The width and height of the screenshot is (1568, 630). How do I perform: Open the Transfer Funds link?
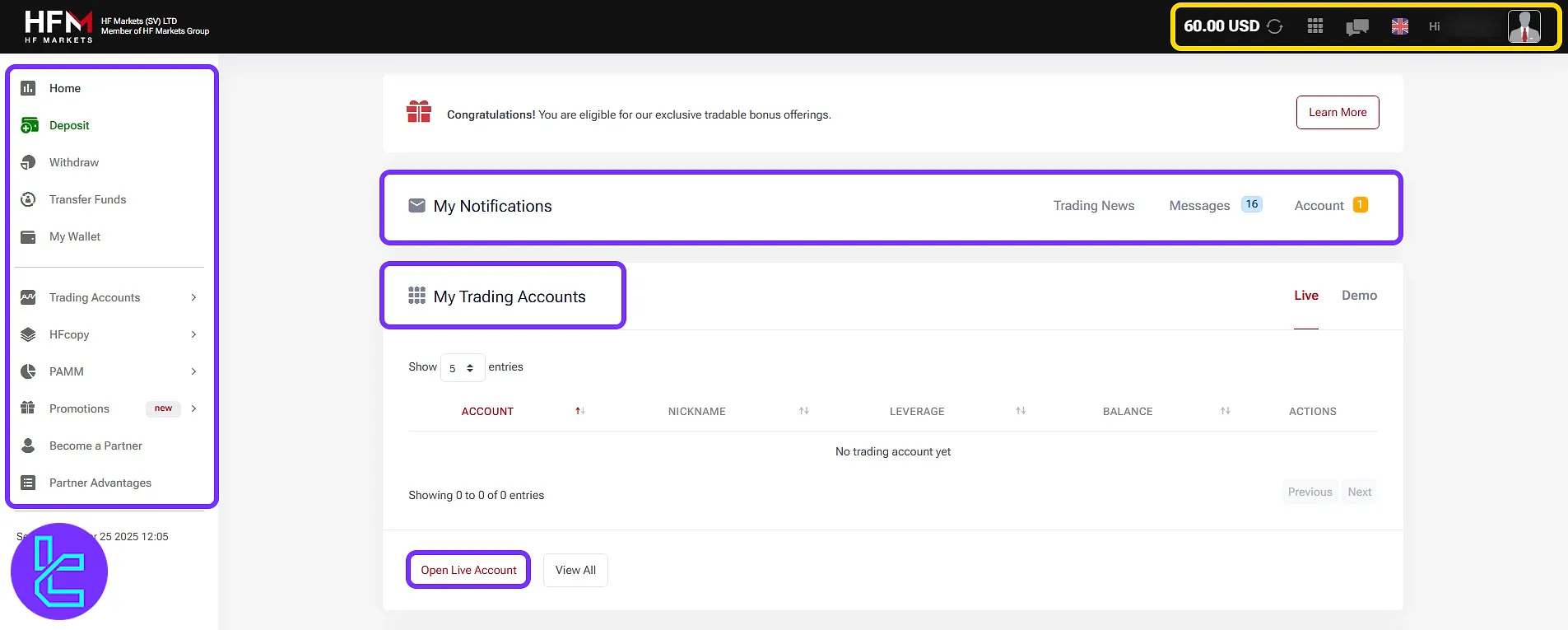[88, 199]
